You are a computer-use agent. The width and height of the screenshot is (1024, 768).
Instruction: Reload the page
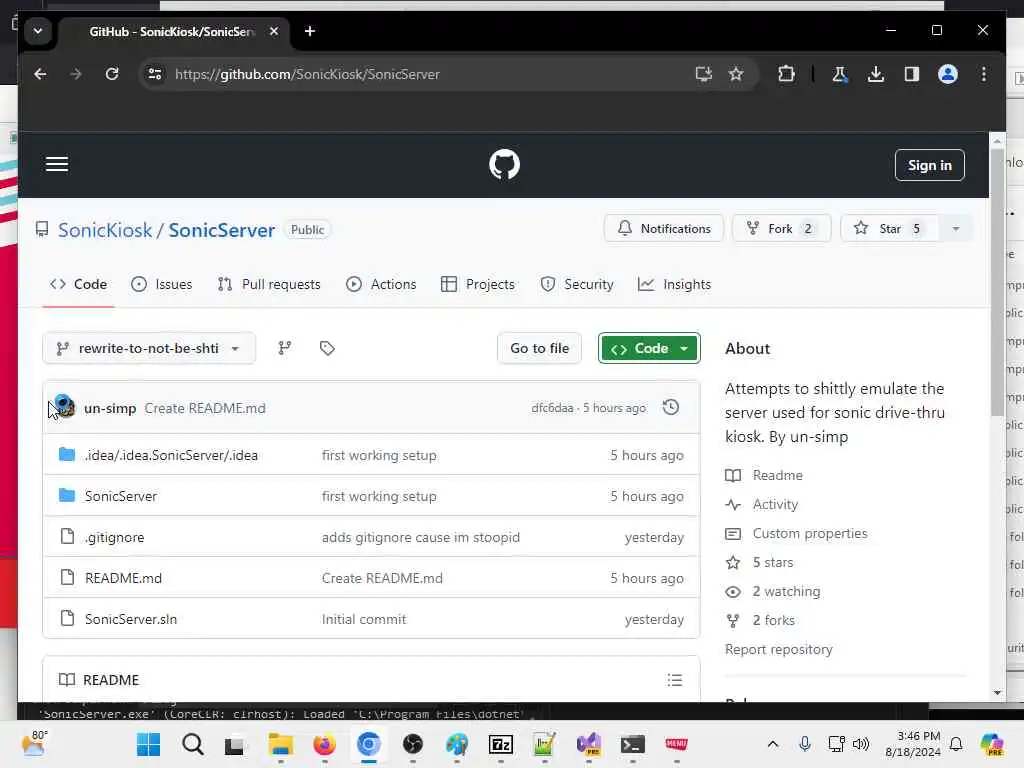112,74
